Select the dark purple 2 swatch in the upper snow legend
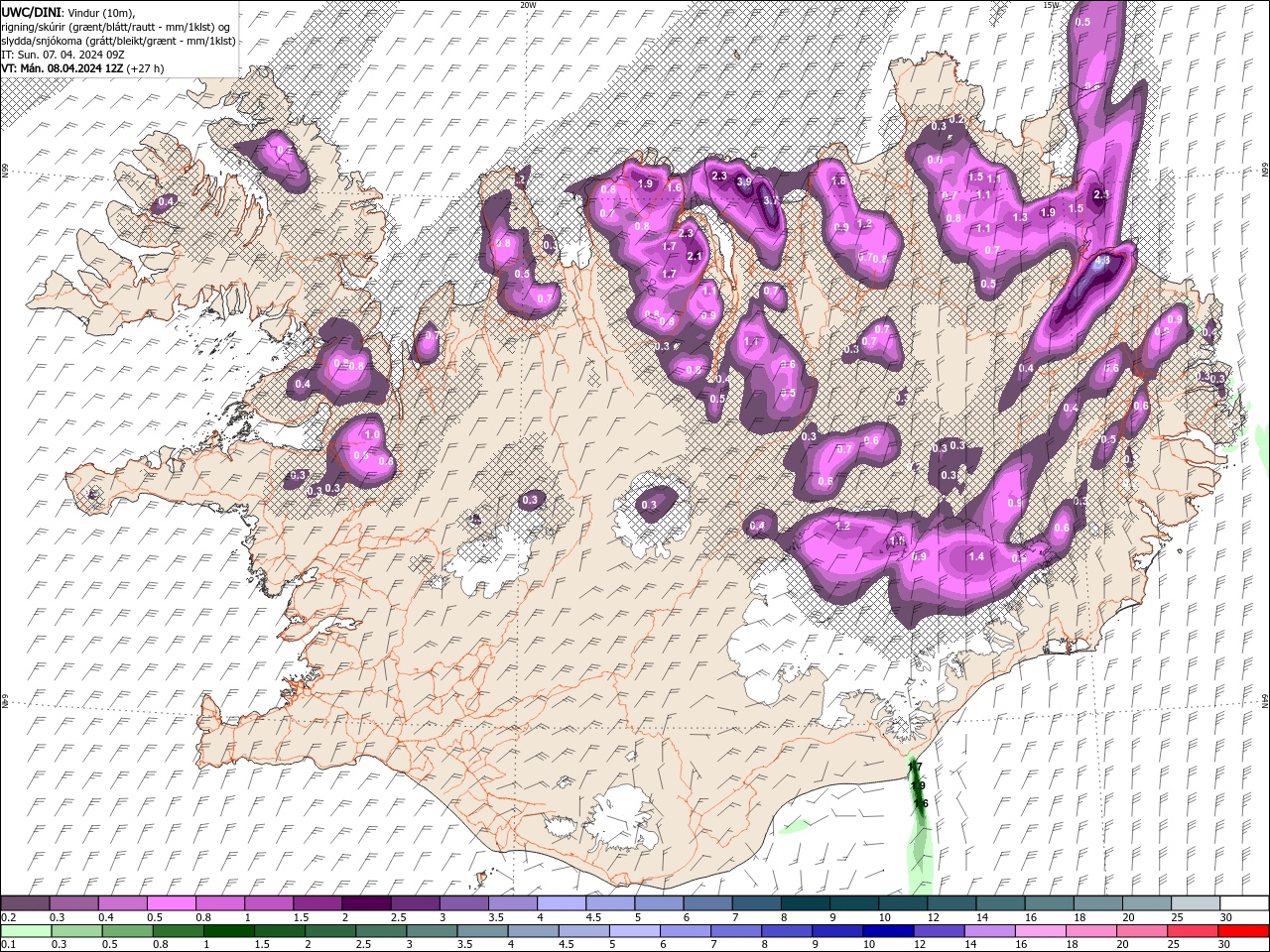This screenshot has height=952, width=1270. (366, 903)
